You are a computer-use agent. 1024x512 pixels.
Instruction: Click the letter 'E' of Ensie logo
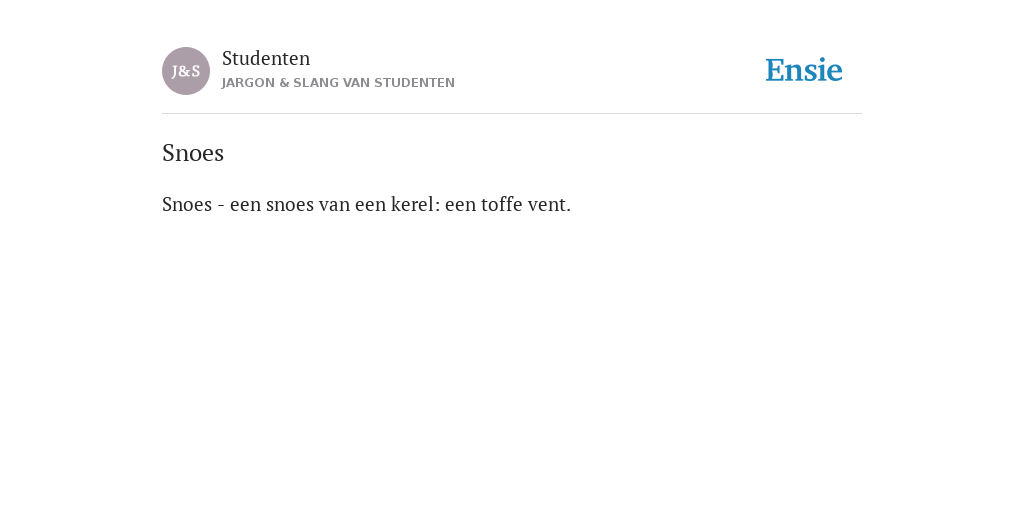tap(775, 71)
